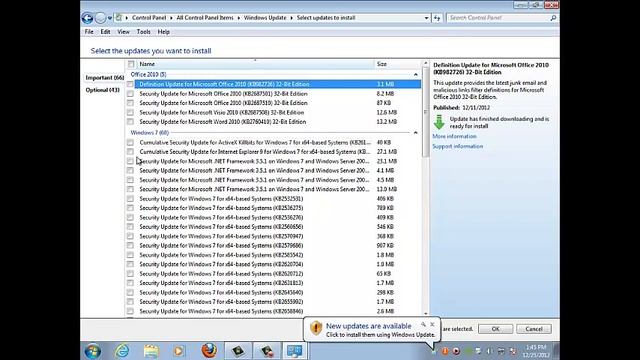The height and width of the screenshot is (360, 640).
Task: Collapse the Windows 7 (60) group
Action: (416, 133)
